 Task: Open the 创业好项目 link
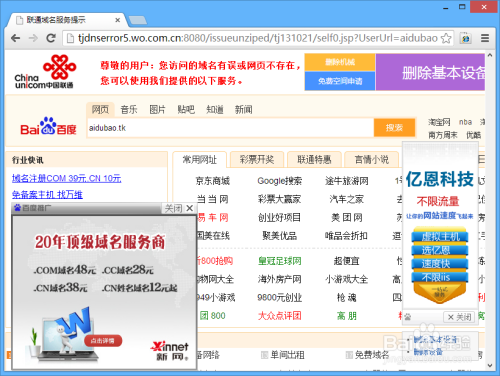tap(280, 218)
